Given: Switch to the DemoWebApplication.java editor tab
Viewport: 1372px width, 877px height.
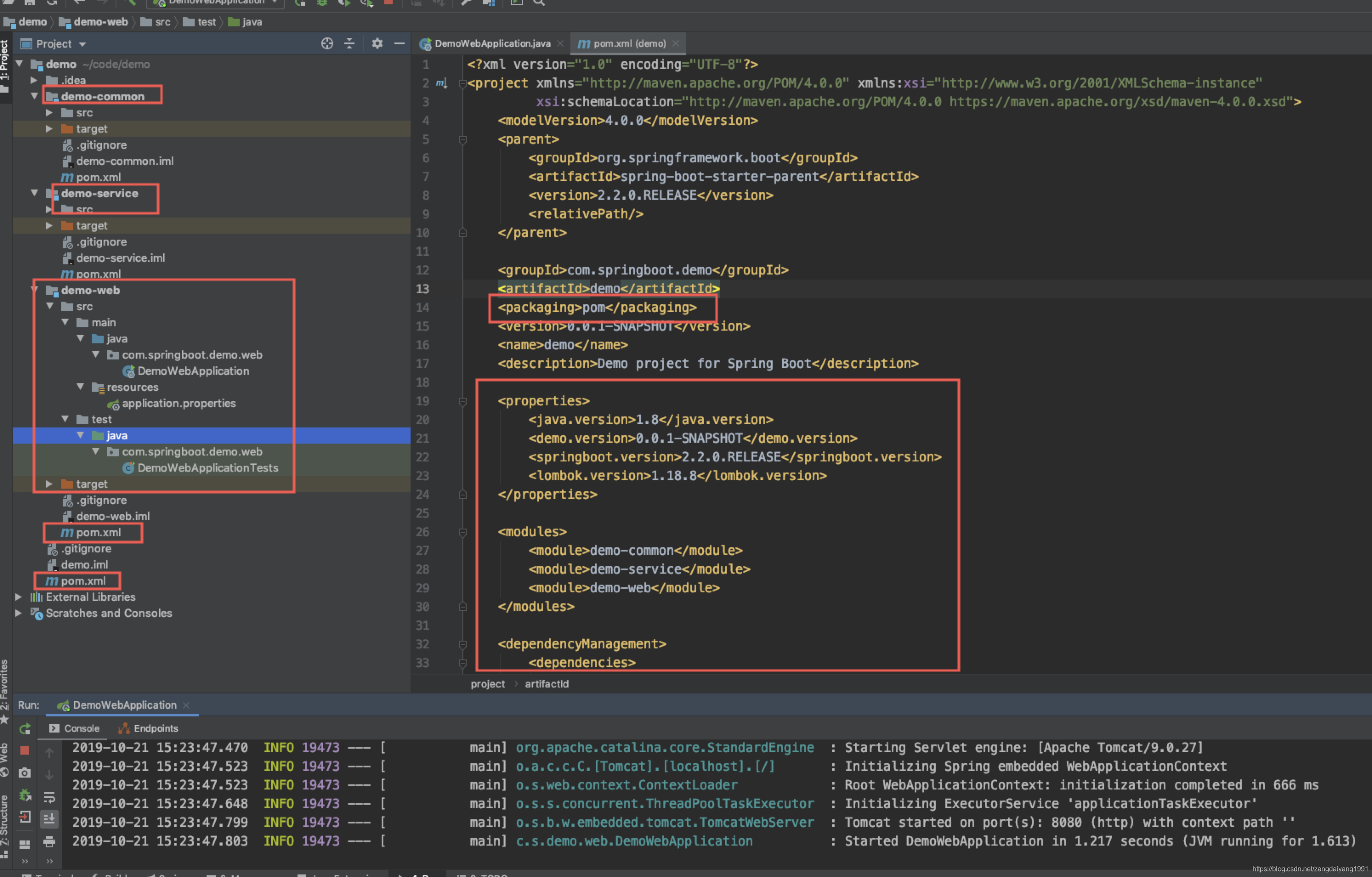Looking at the screenshot, I should [492, 44].
